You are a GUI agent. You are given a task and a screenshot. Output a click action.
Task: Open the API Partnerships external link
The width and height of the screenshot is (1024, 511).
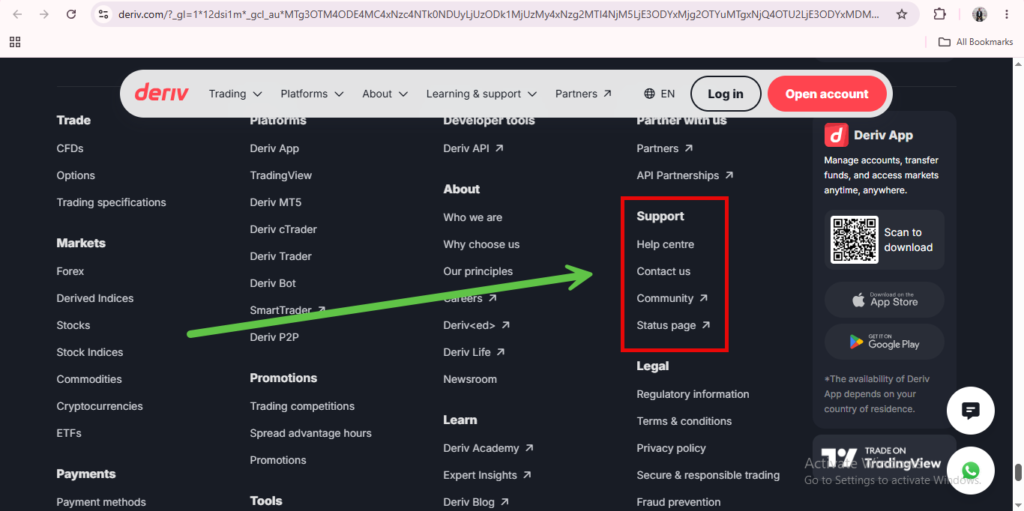(685, 175)
